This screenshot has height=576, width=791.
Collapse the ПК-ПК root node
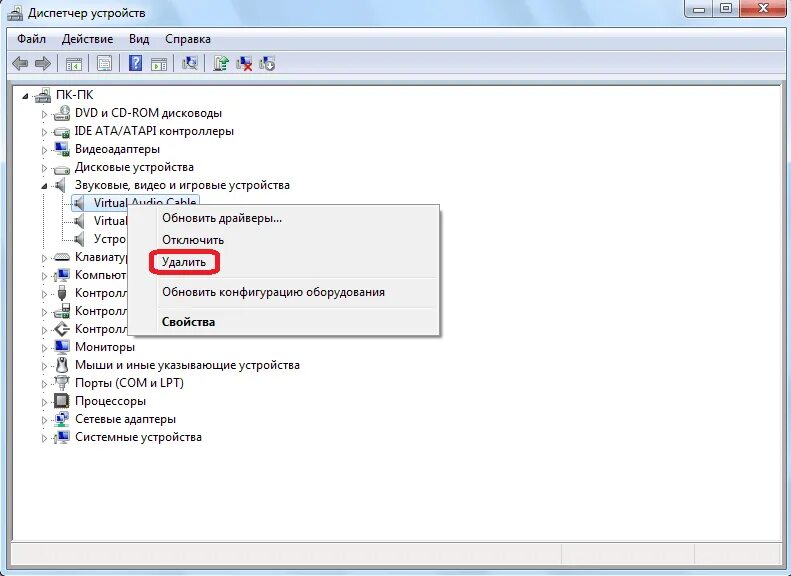[x=25, y=96]
